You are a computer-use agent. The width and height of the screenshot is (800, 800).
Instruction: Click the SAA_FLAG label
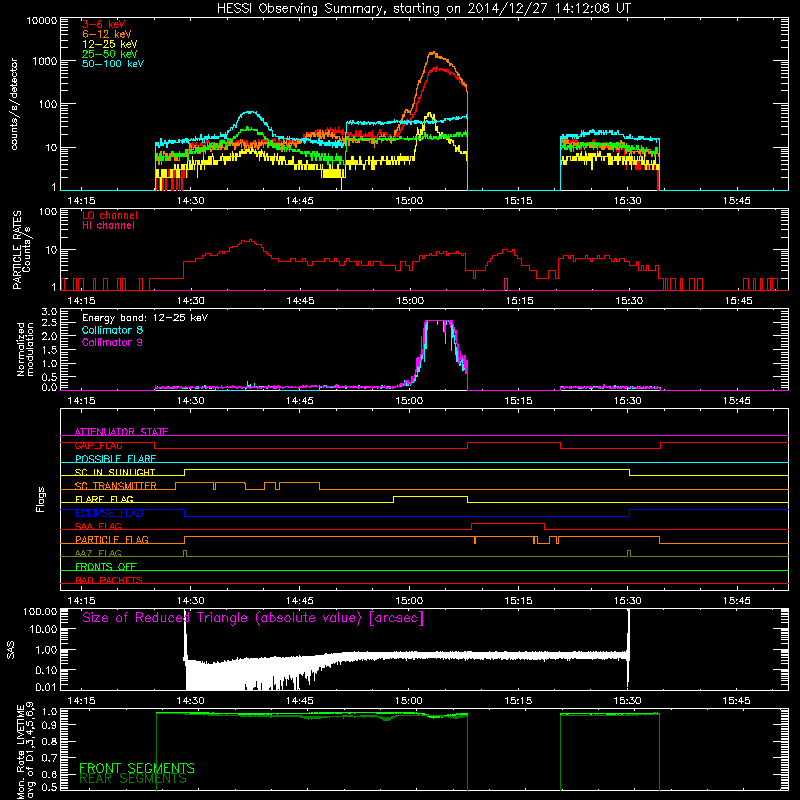point(98,526)
